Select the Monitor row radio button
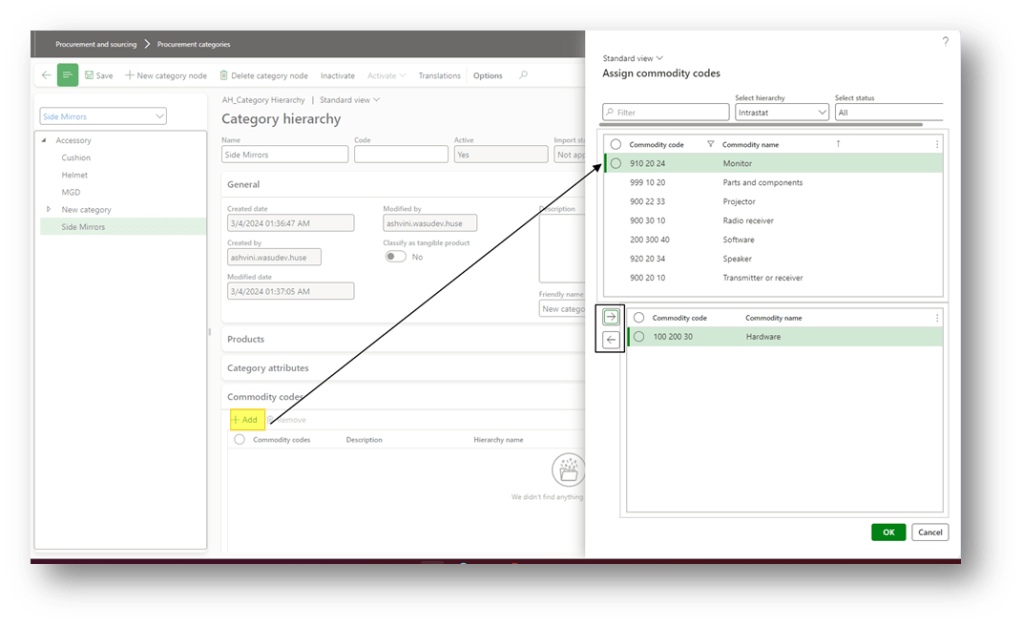The image size is (1023, 626). pos(616,163)
